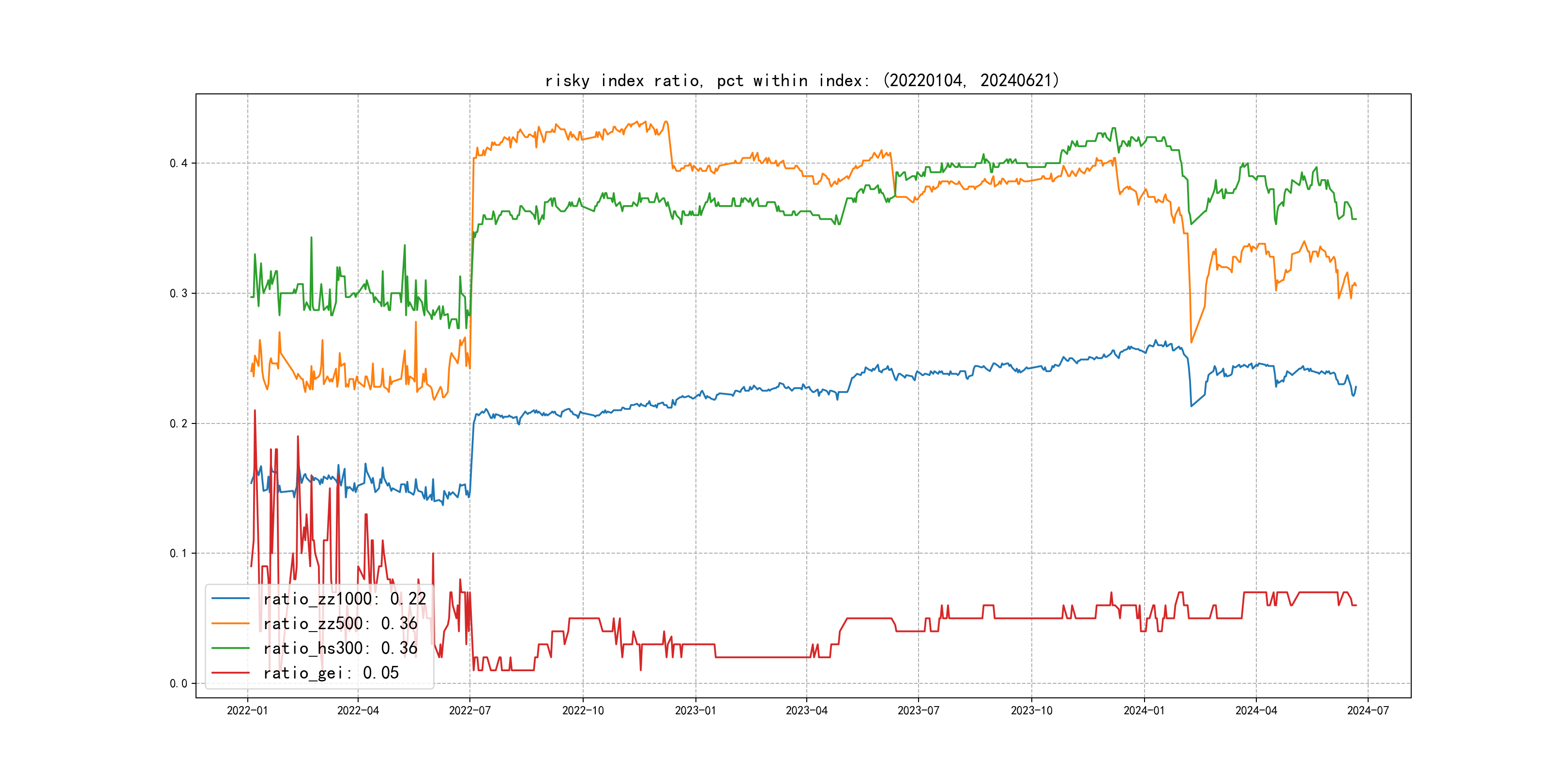This screenshot has width=1568, height=784.
Task: Click the 2023-07 x-axis tick label
Action: tap(918, 710)
